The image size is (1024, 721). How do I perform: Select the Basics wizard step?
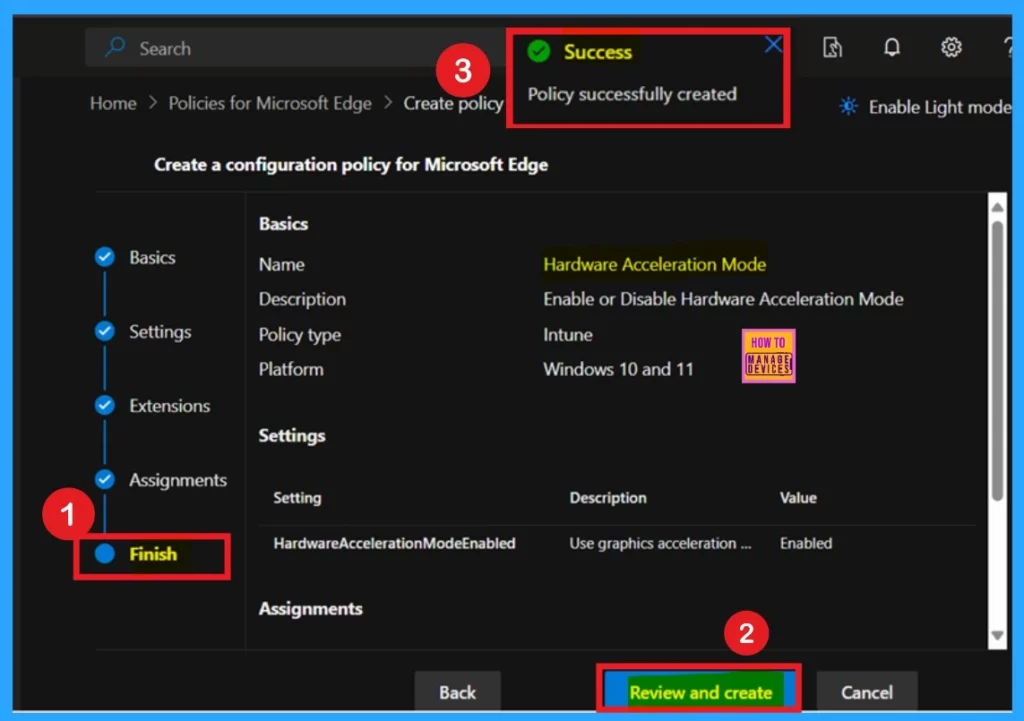point(152,257)
